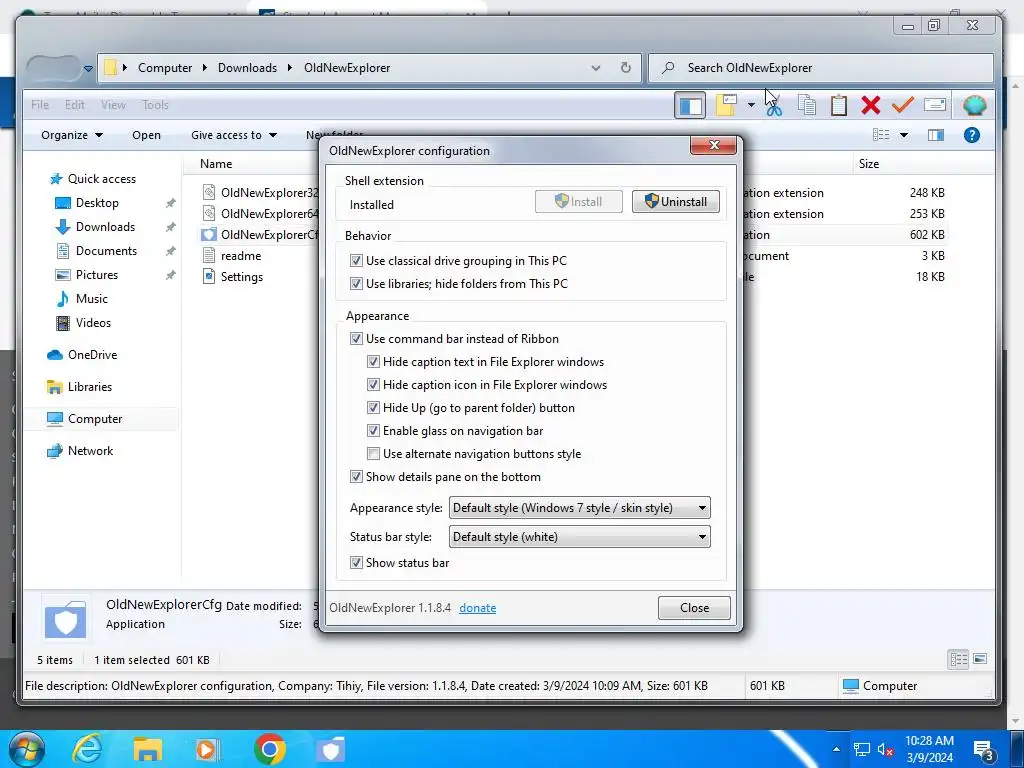Show hidden tray icons arrow
The width and height of the screenshot is (1024, 768).
tap(836, 750)
